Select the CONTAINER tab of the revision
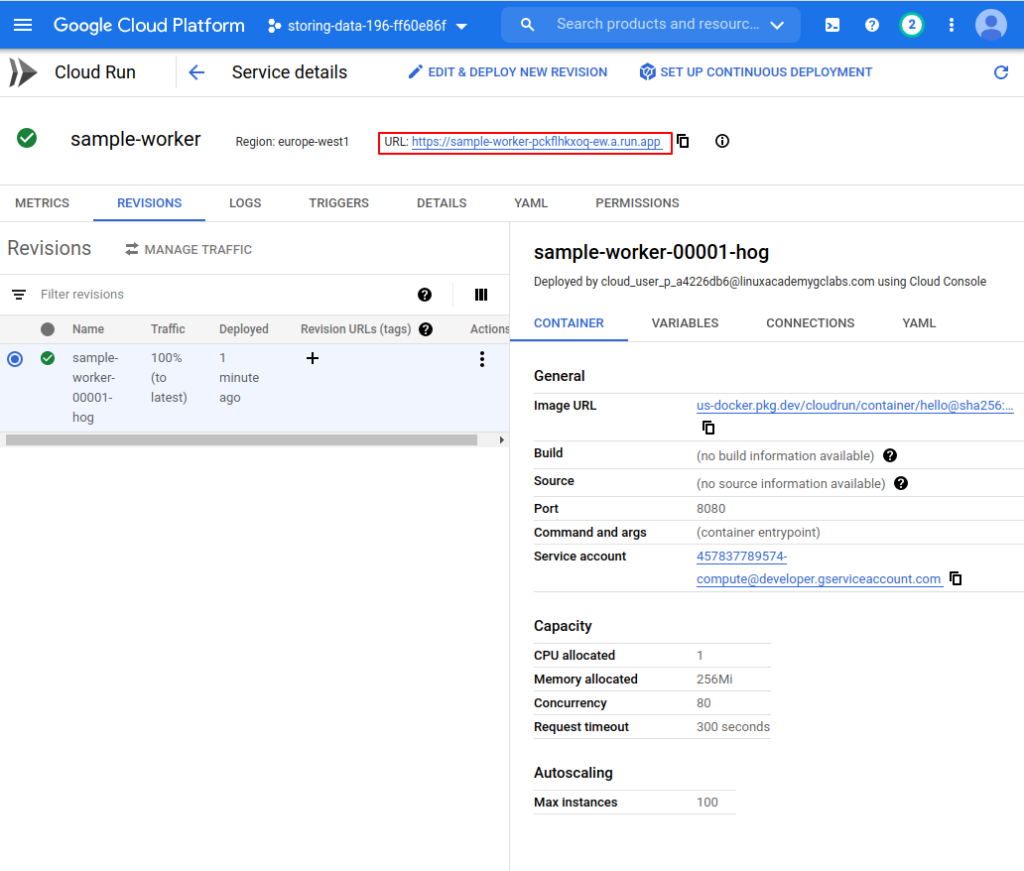1024x871 pixels. click(569, 323)
